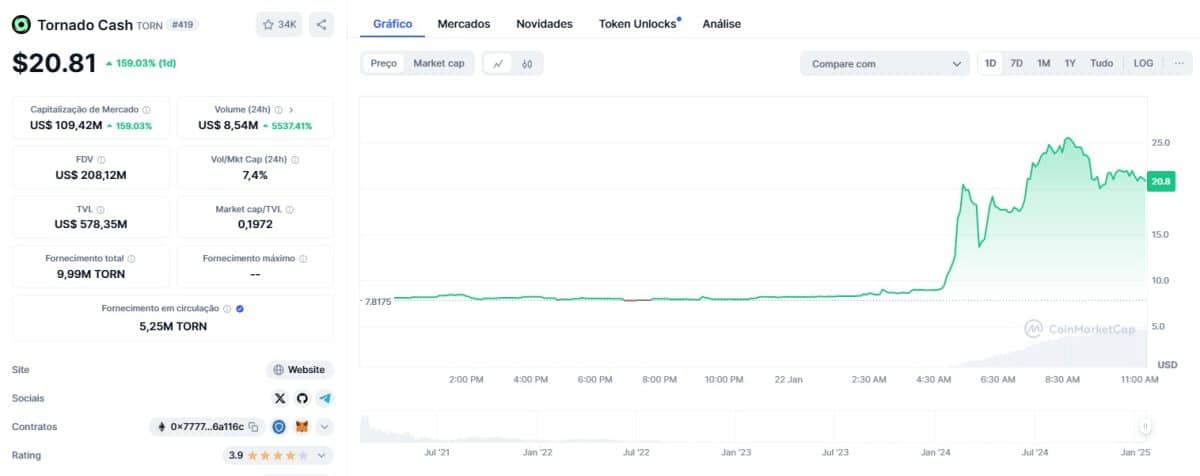Image resolution: width=1200 pixels, height=476 pixels.
Task: Toggle LOG scale on chart
Action: [x=1143, y=63]
